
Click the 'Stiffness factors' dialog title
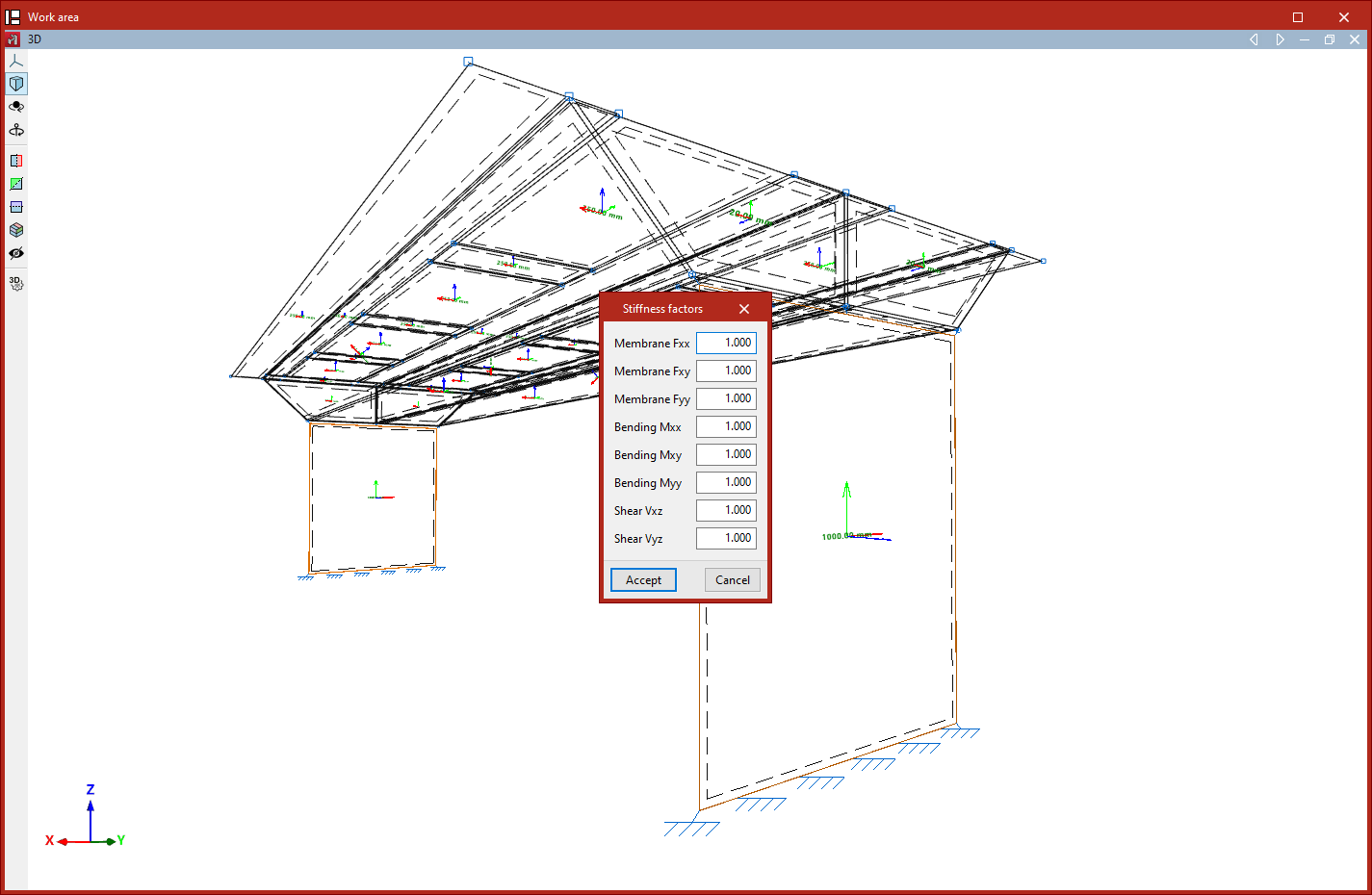coord(662,309)
